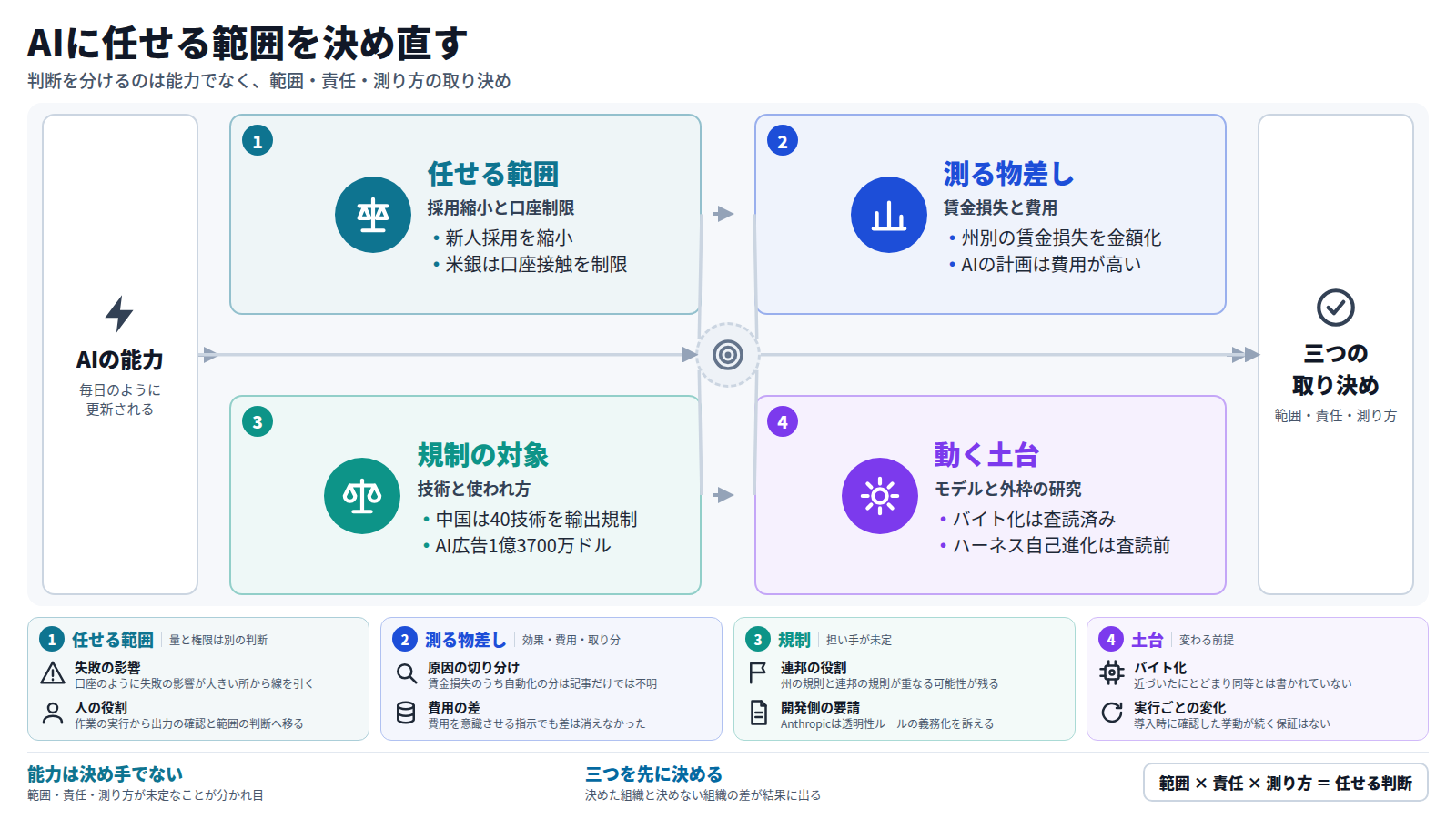1456x819 pixels.
Task: Click the refresh icon beside 実行ごとの変化
Action: click(1111, 713)
